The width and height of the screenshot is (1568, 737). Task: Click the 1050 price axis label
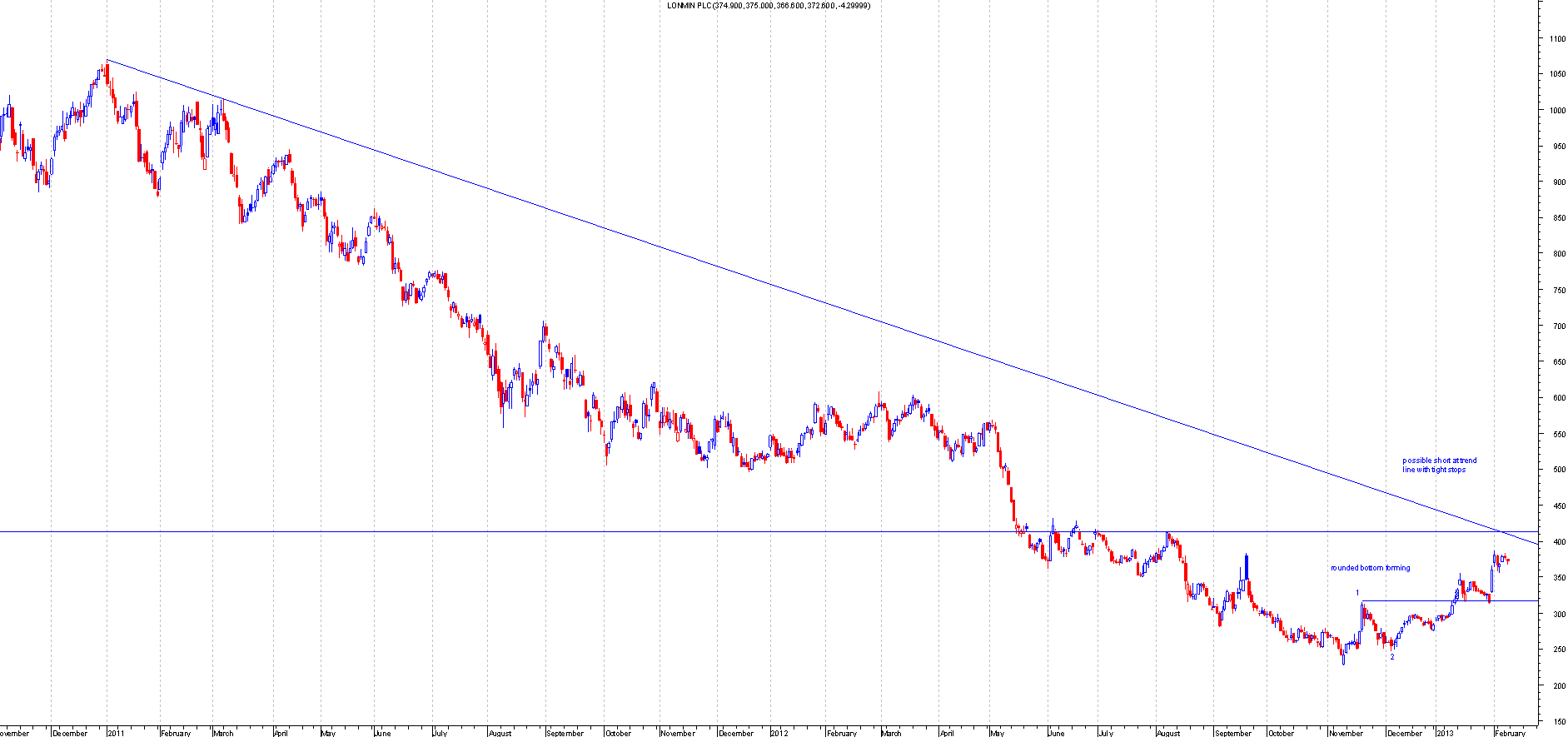(x=1557, y=74)
